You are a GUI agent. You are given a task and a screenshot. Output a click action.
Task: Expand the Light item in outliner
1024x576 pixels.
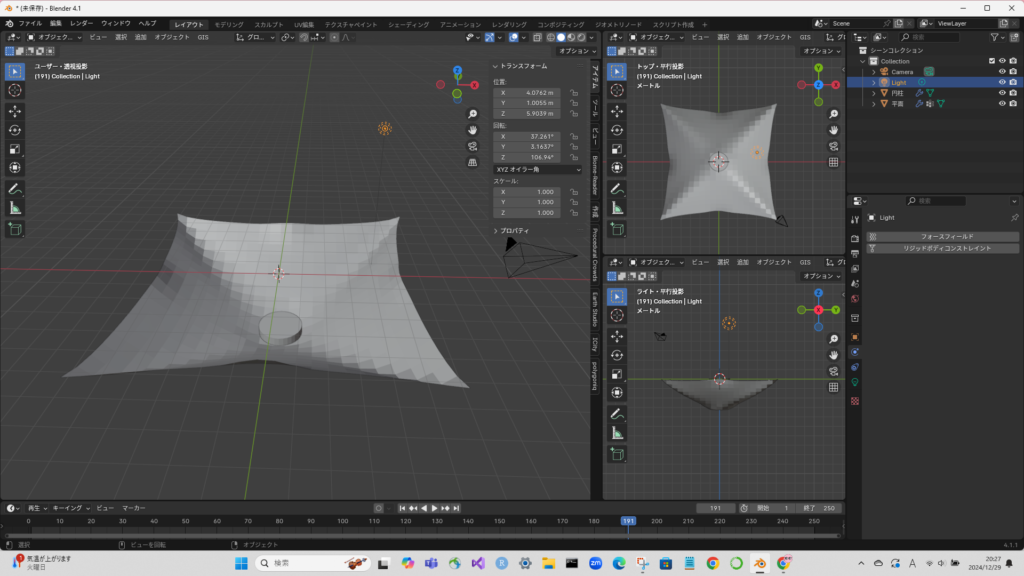pyautogui.click(x=873, y=82)
